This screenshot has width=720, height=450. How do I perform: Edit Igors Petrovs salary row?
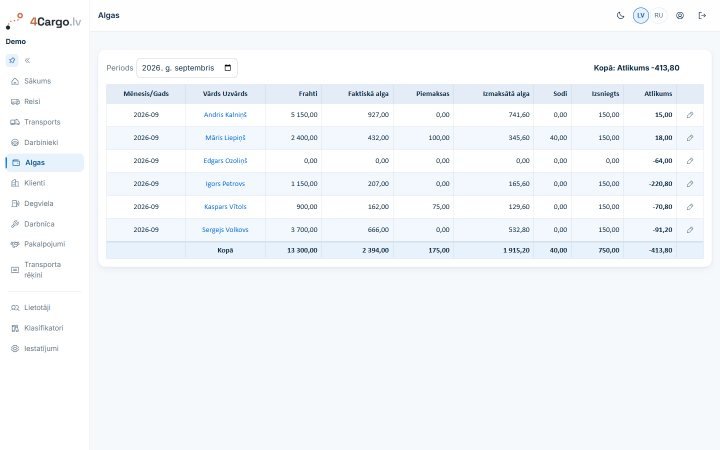pos(690,184)
